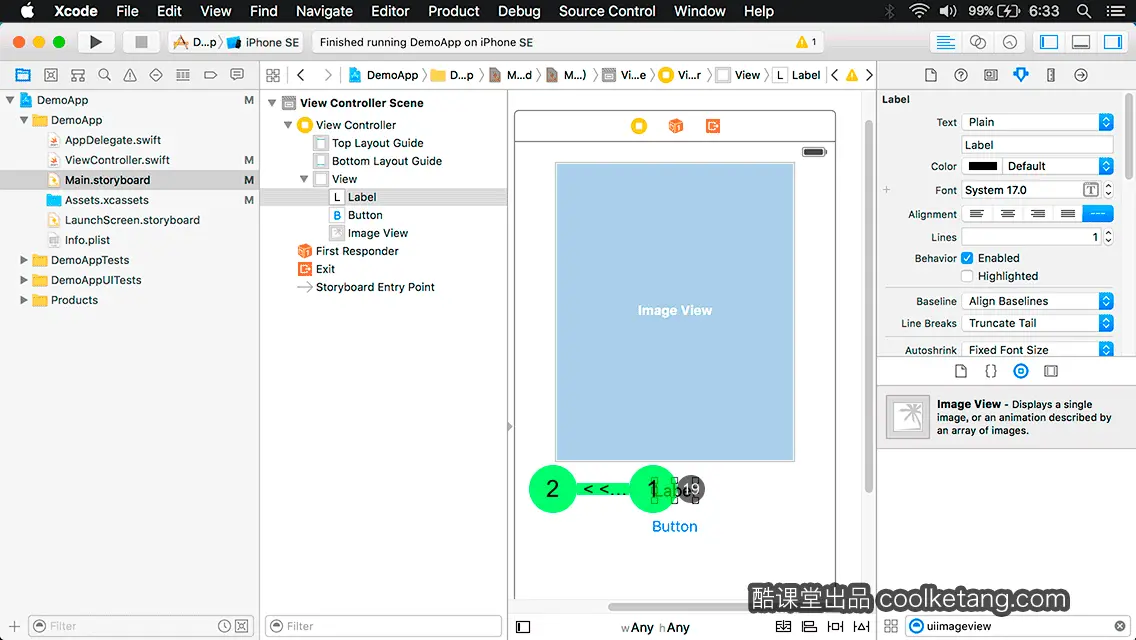Open the Editor menu
The width and height of the screenshot is (1136, 640).
(x=390, y=11)
